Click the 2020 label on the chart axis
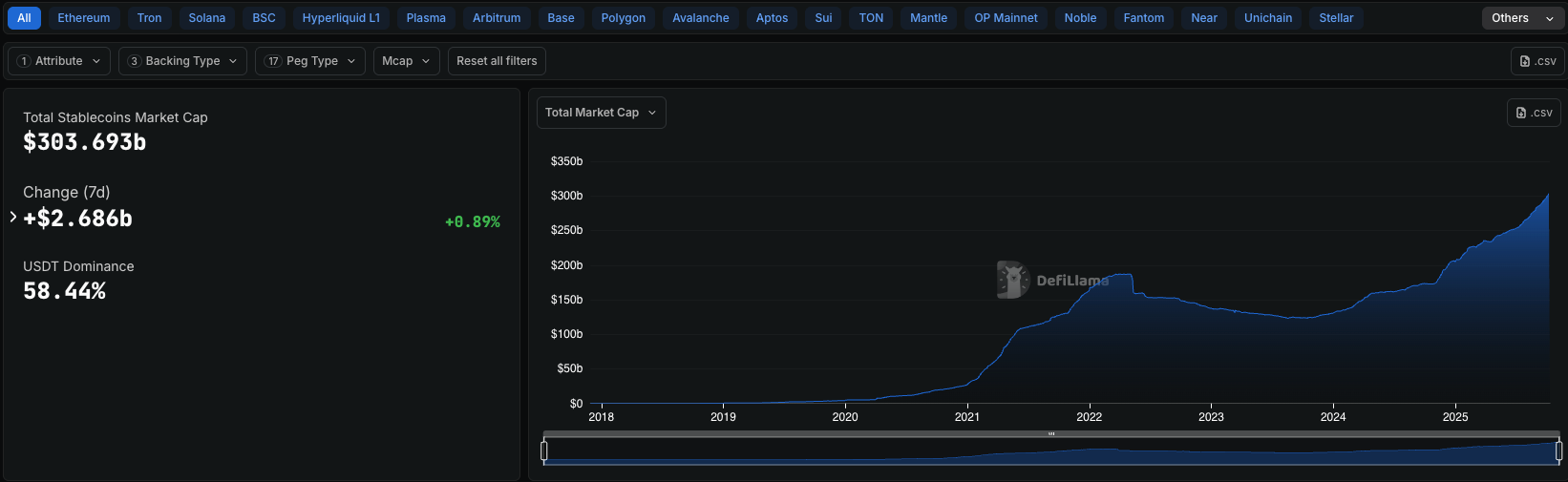Viewport: 1568px width, 482px height. [x=845, y=417]
